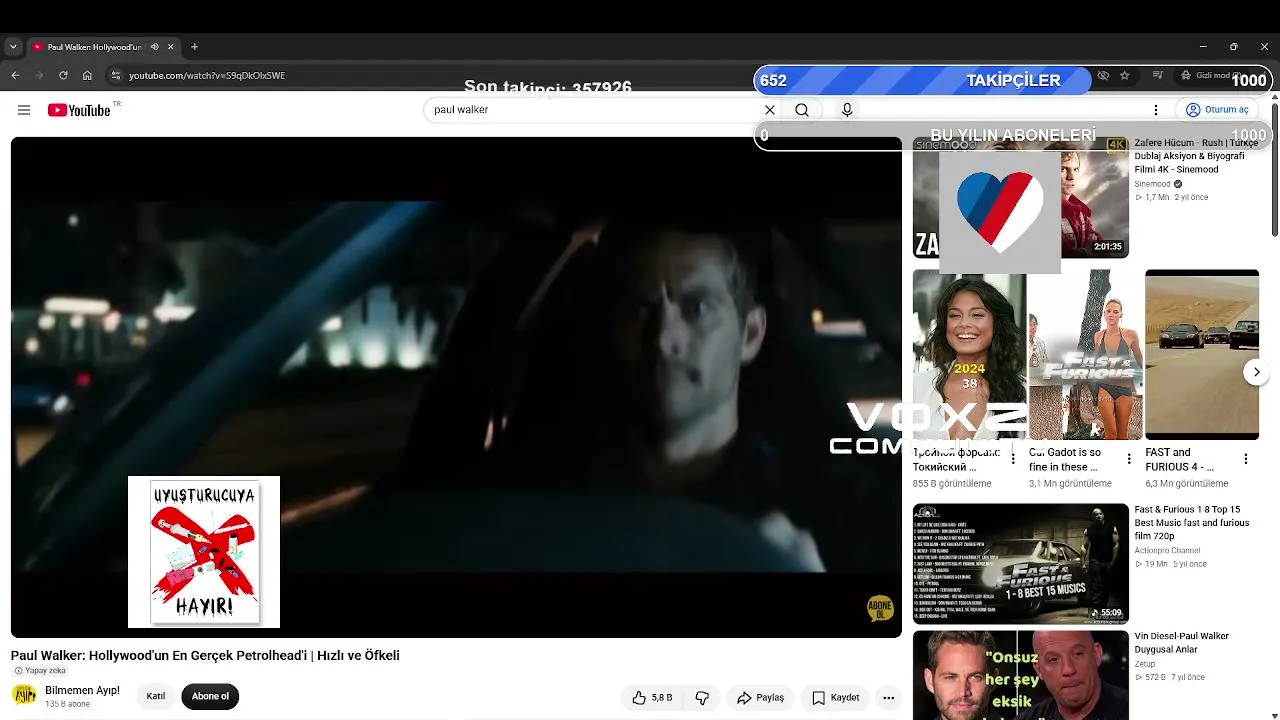Open 'Zafere Hücum - Rush' video title

click(1196, 156)
